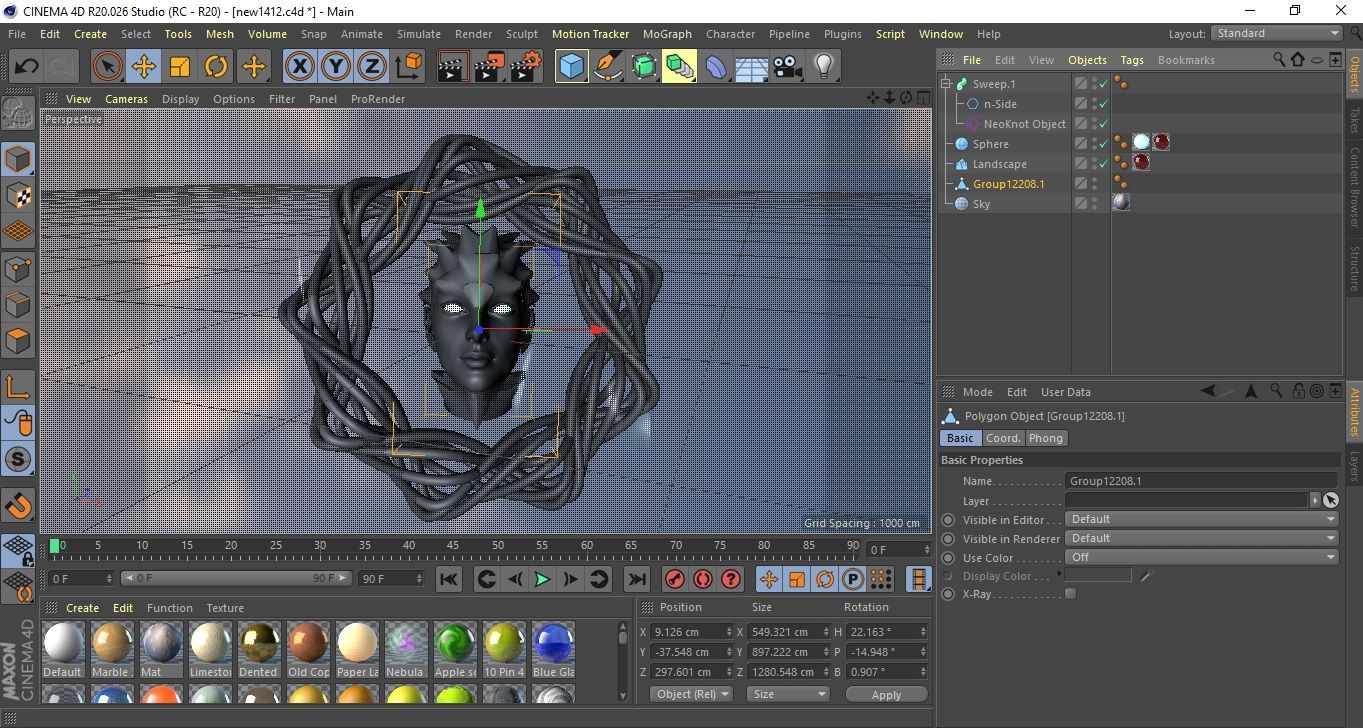Click the Render to Picture Viewer icon

point(488,67)
